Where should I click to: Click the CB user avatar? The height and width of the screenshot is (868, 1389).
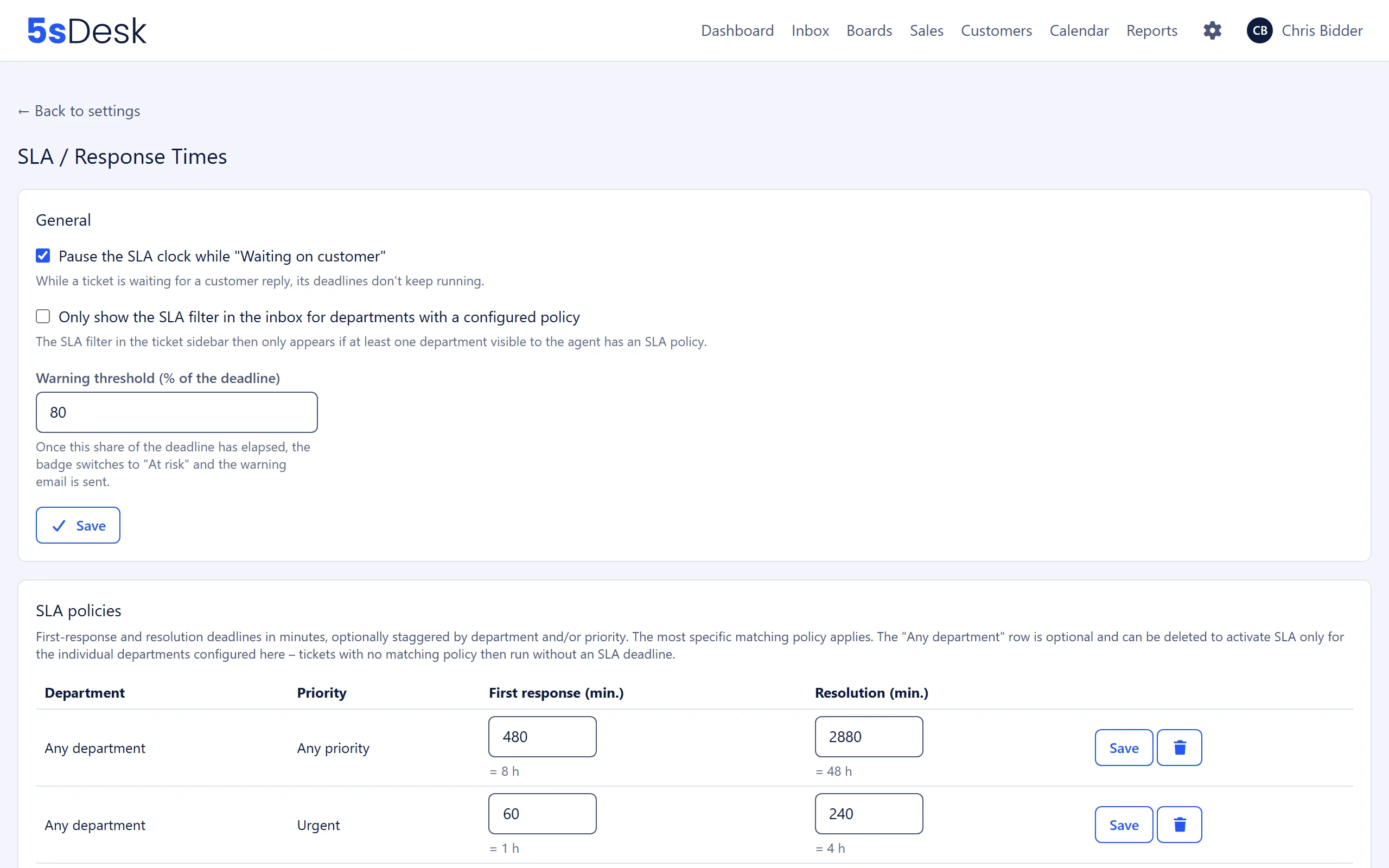[x=1259, y=30]
